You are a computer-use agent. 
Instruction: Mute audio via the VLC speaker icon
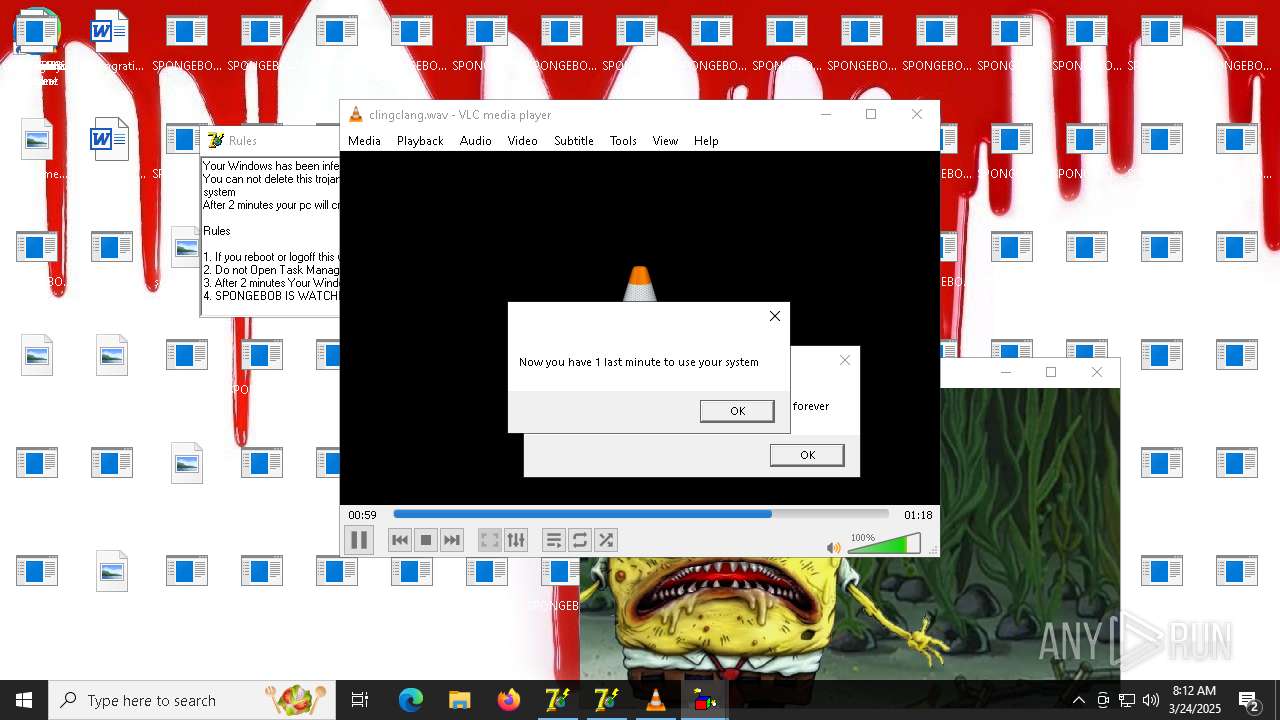point(834,547)
